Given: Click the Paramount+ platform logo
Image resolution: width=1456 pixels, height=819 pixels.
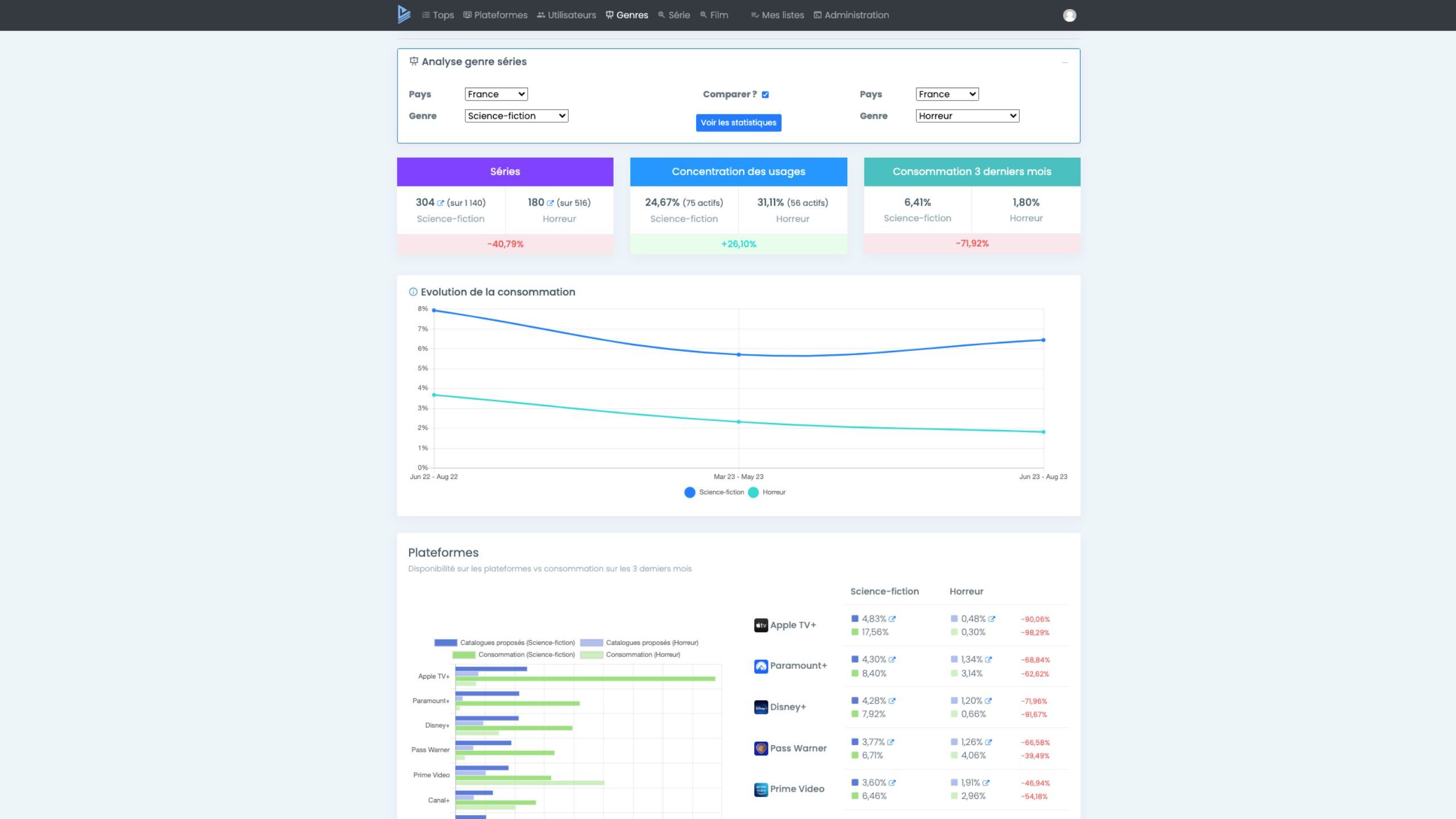Looking at the screenshot, I should [760, 666].
